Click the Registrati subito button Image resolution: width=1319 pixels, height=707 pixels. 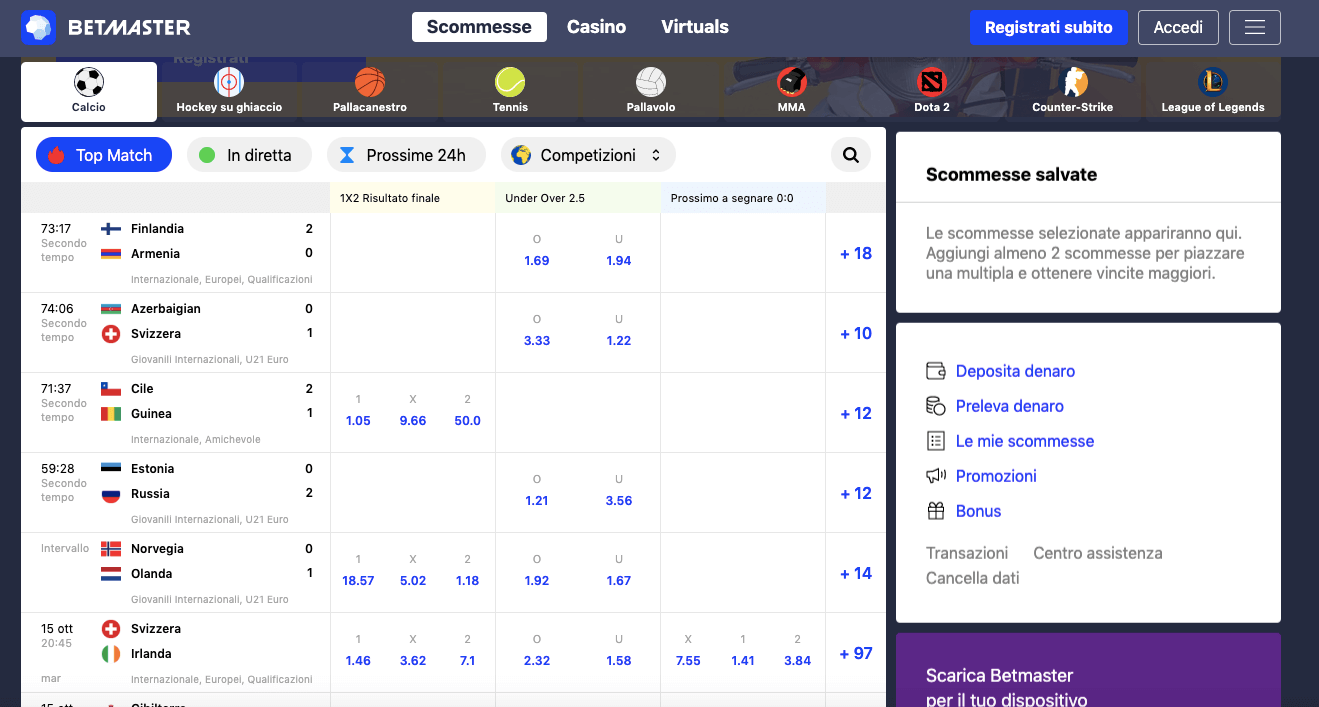1048,27
